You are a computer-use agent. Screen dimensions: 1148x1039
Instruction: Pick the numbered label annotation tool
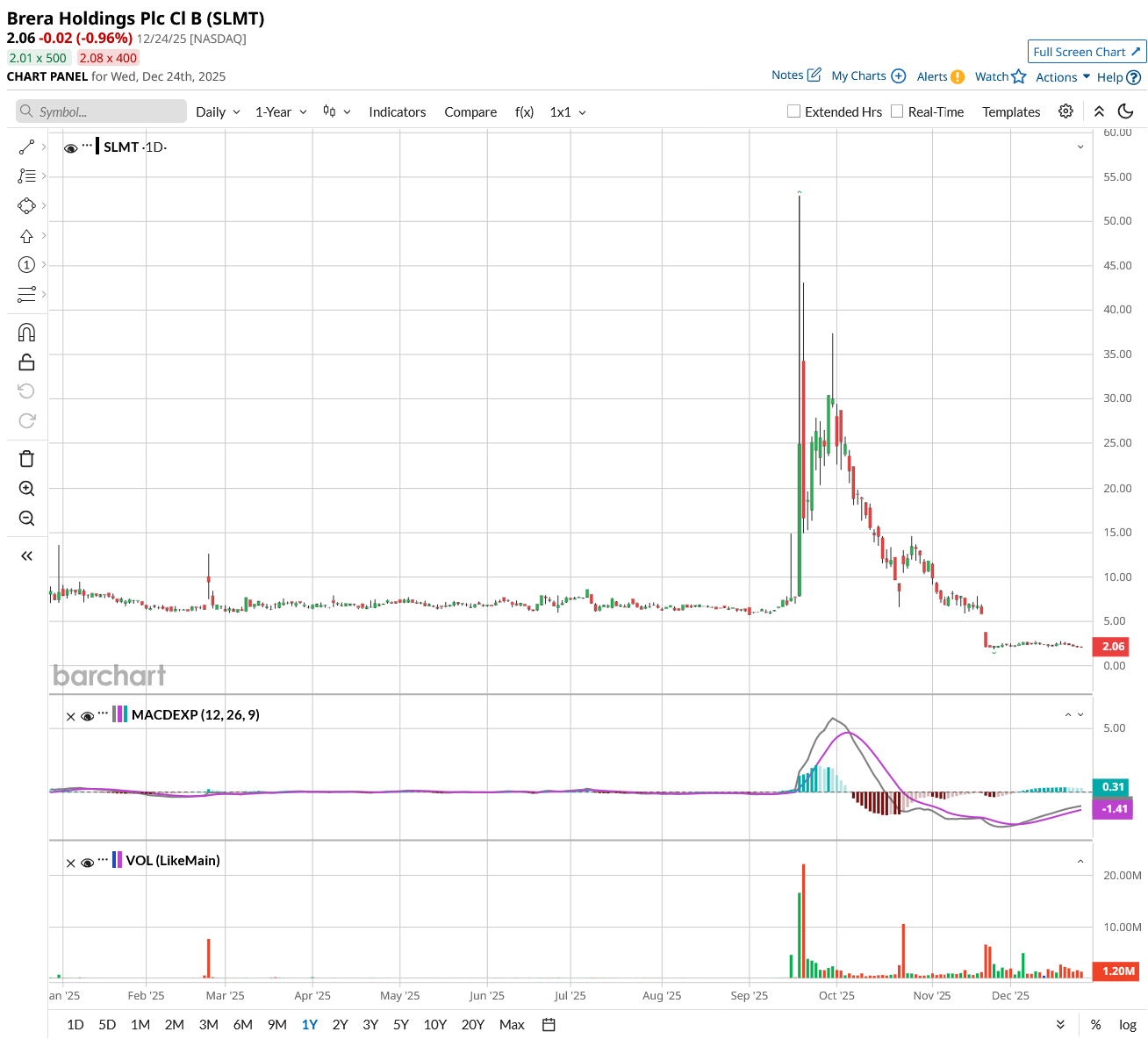click(x=26, y=265)
